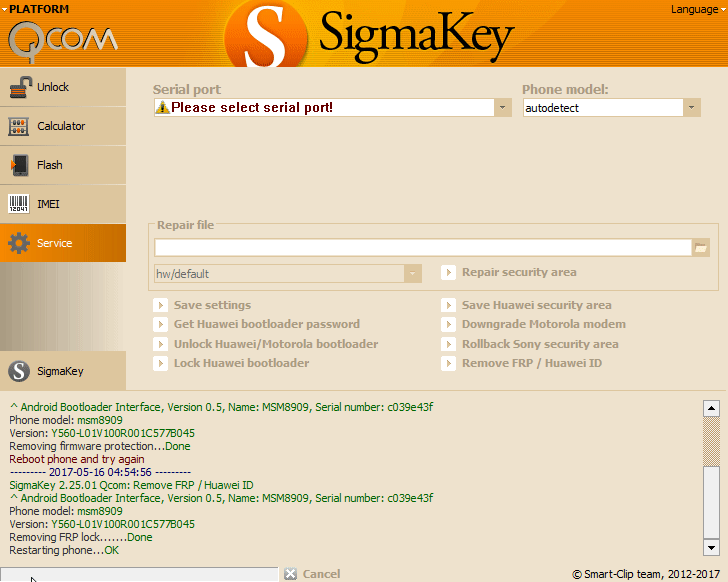Expand the hw/default dropdown
This screenshot has width=728, height=582.
[412, 274]
